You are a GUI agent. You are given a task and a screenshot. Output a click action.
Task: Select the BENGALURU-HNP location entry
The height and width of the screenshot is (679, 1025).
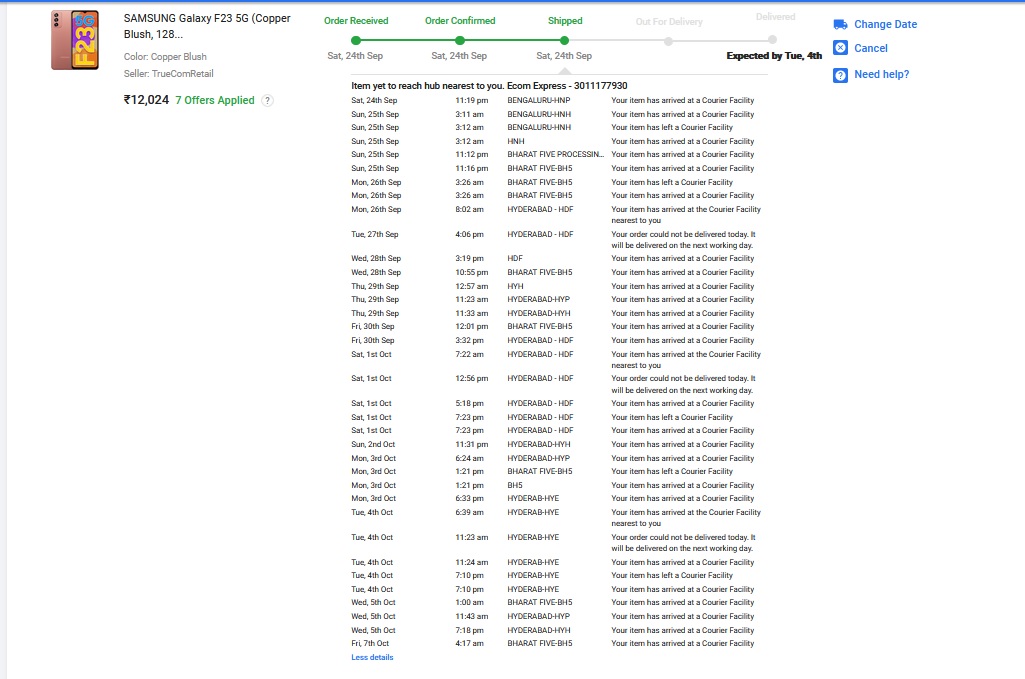pyautogui.click(x=539, y=101)
